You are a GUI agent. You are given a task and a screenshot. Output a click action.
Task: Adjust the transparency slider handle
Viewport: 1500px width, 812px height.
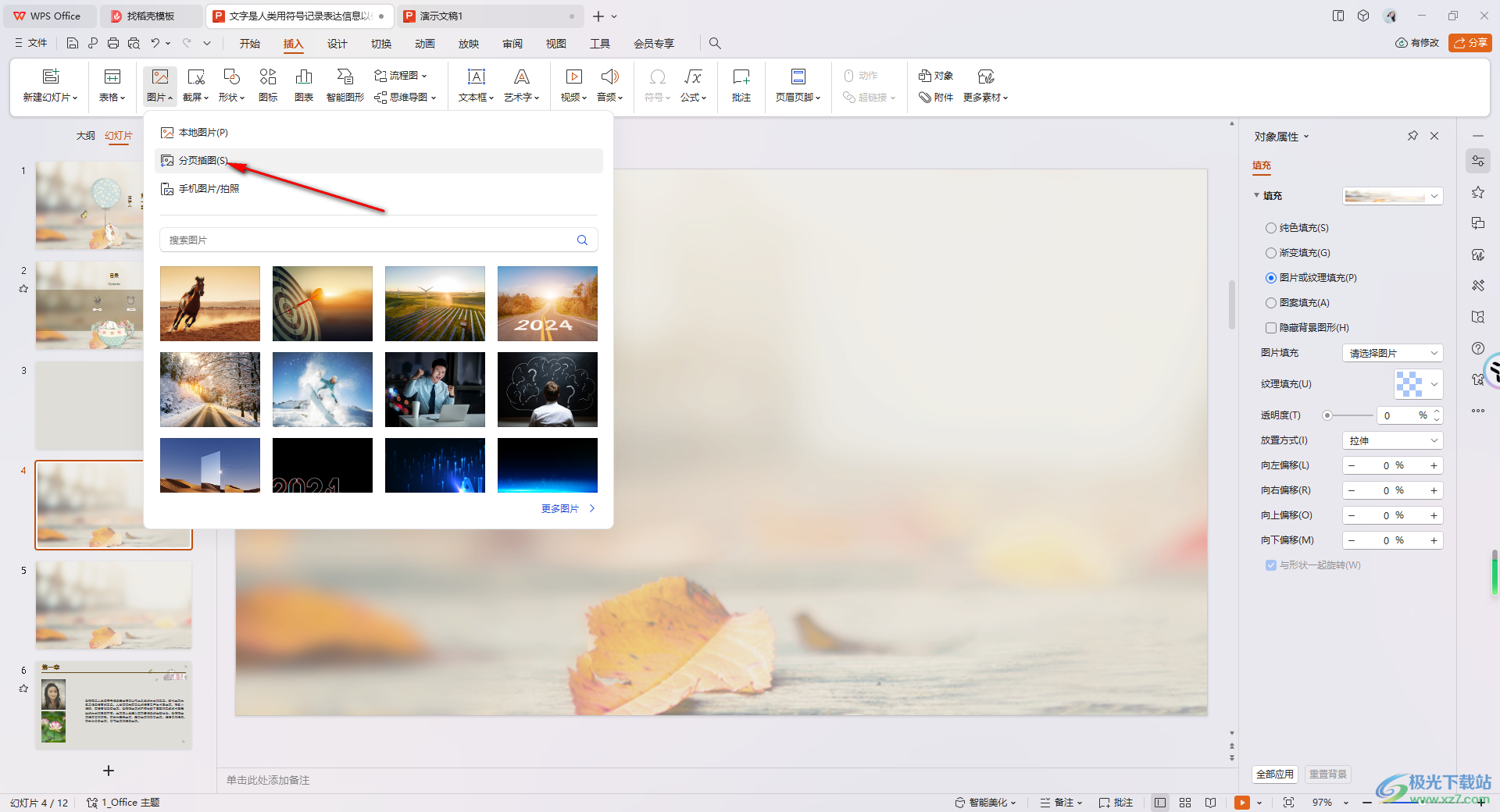[1327, 415]
